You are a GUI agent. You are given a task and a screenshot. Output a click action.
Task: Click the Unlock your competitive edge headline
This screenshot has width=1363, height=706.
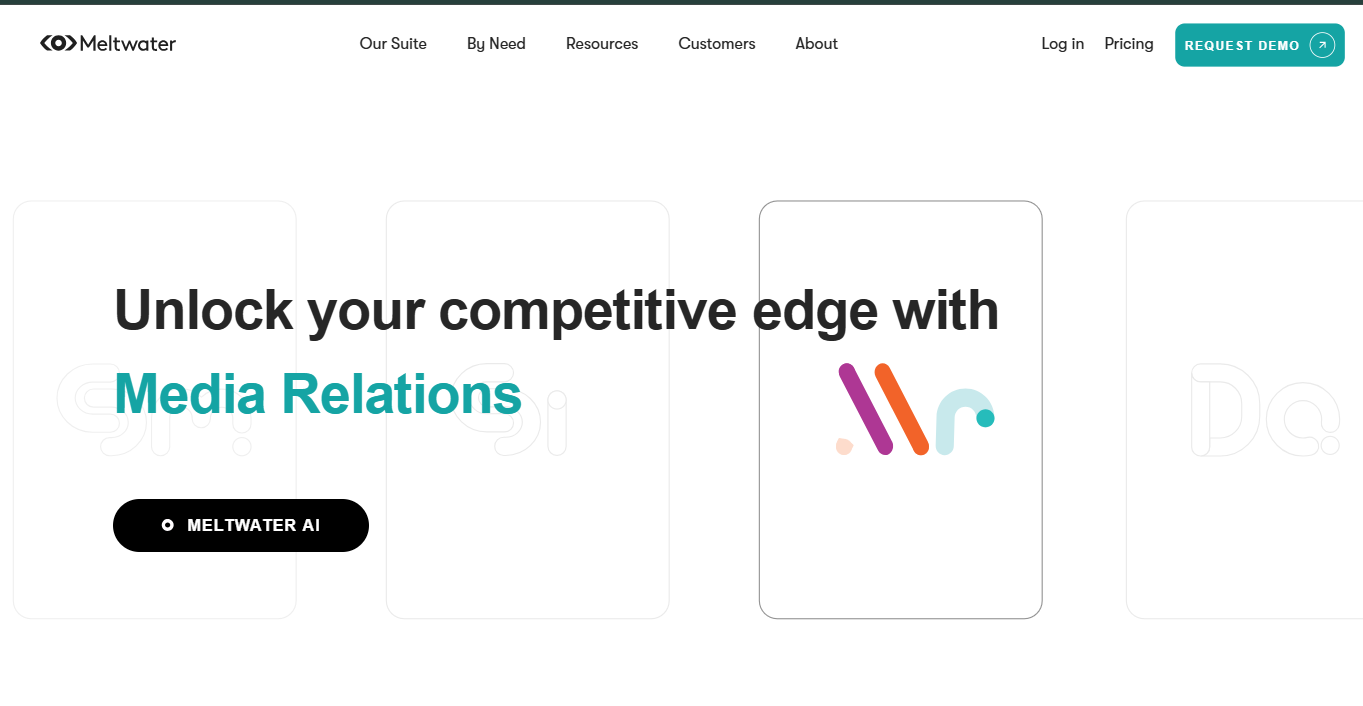pos(556,310)
